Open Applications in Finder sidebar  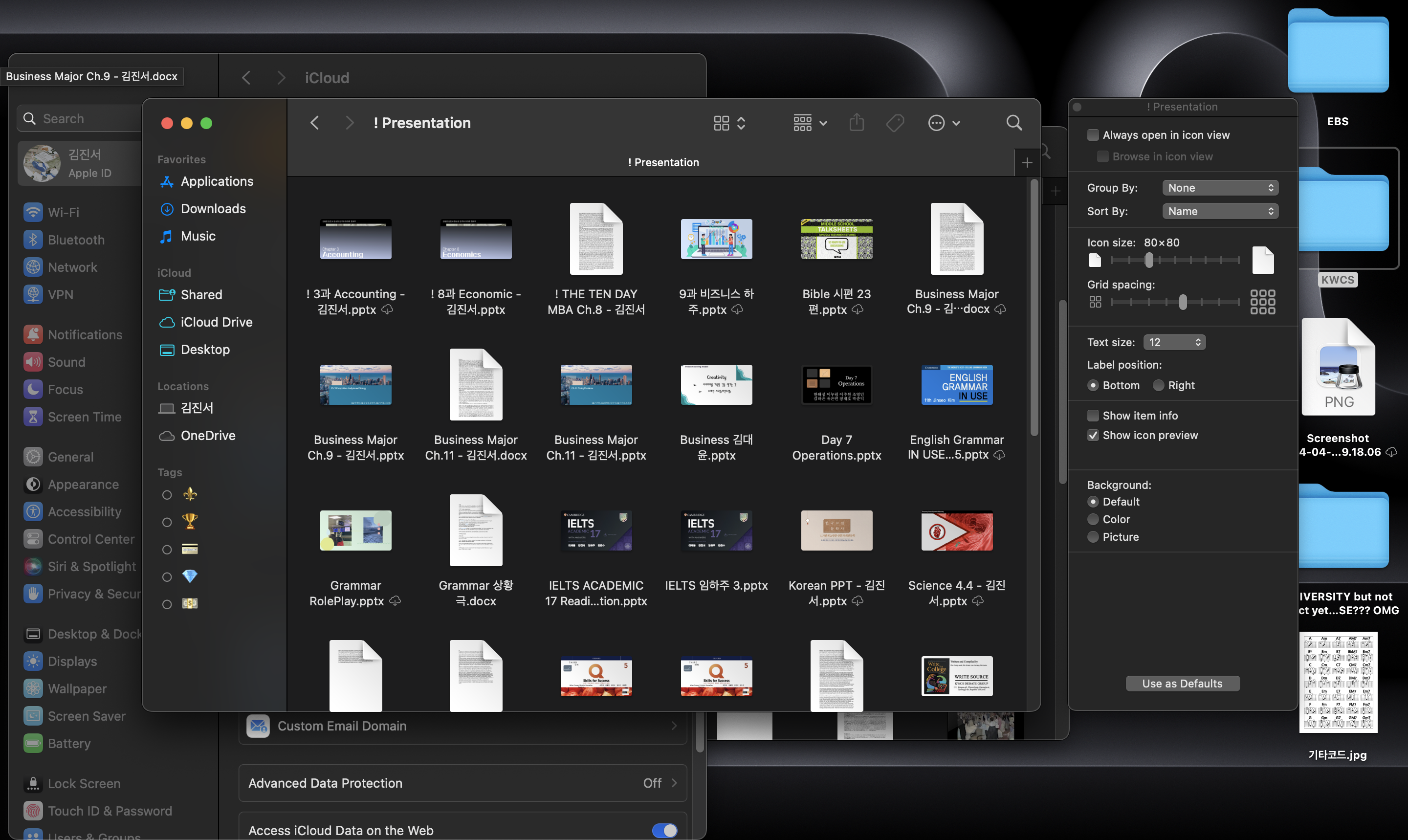pos(216,182)
